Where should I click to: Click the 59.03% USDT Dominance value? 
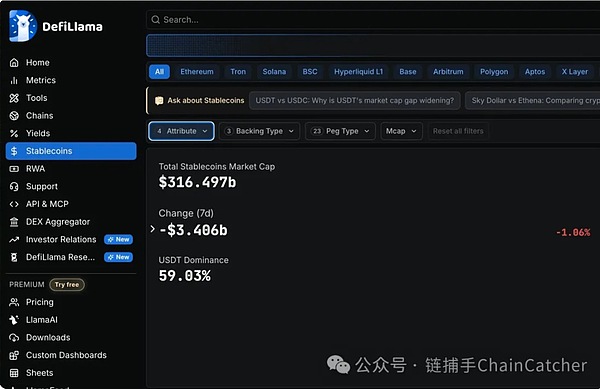[185, 276]
